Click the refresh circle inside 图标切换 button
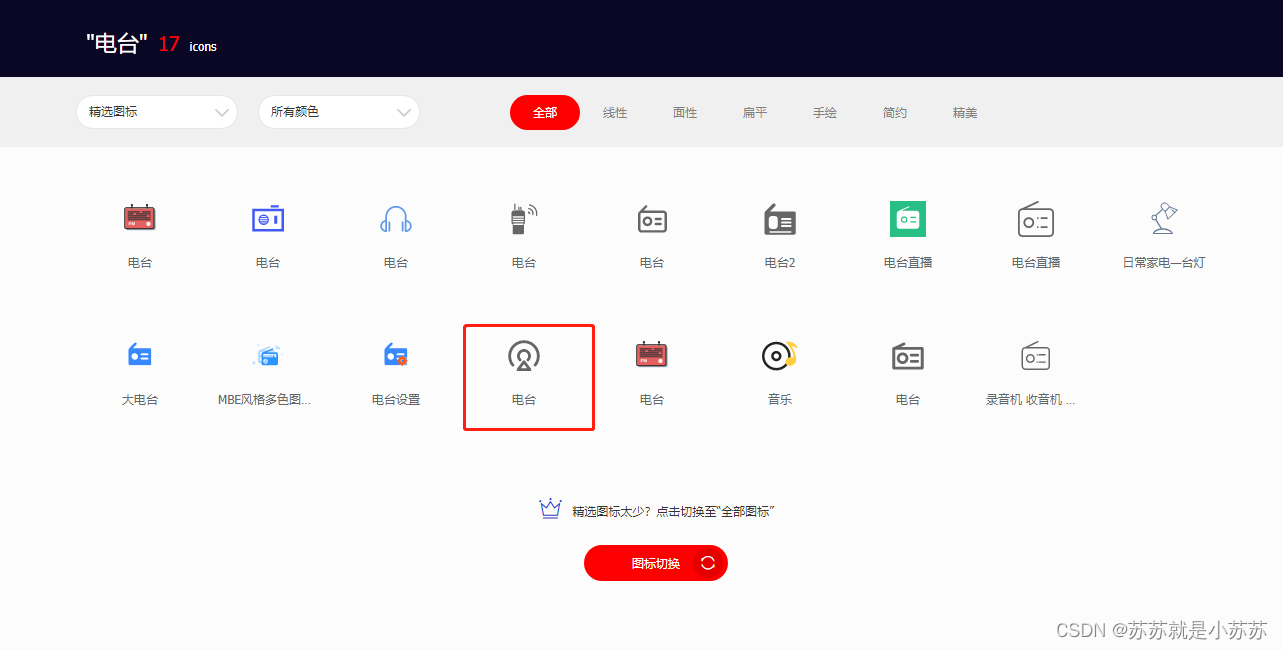This screenshot has width=1283, height=650. (x=708, y=563)
